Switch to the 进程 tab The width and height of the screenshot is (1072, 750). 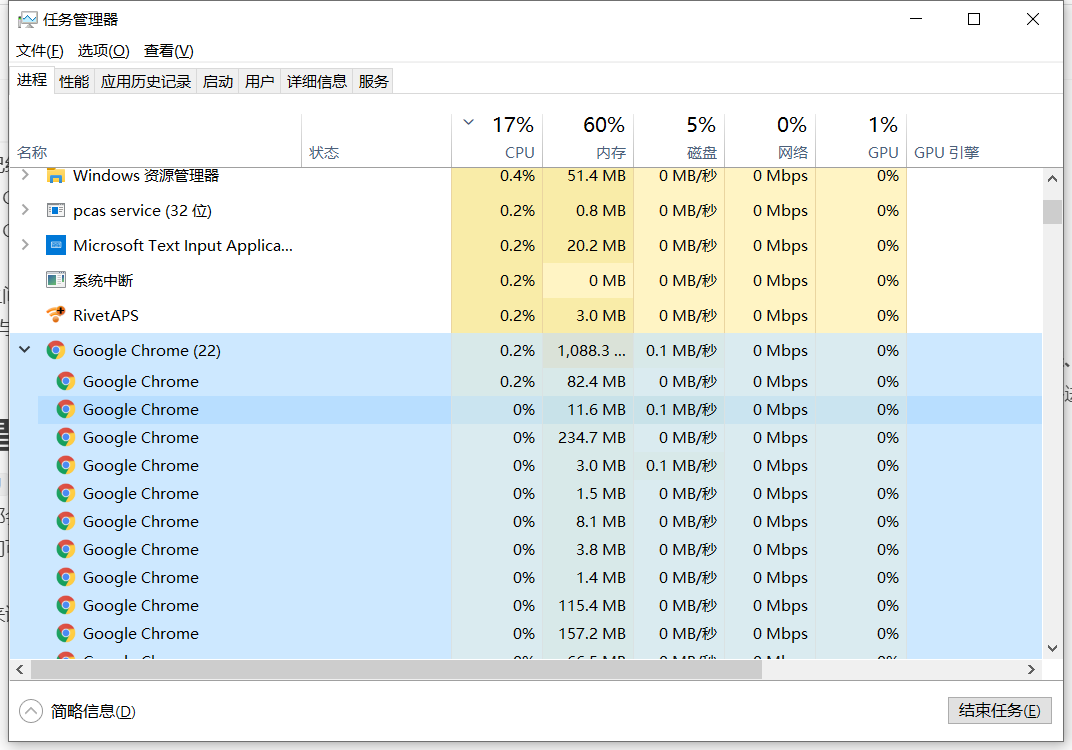pyautogui.click(x=31, y=80)
